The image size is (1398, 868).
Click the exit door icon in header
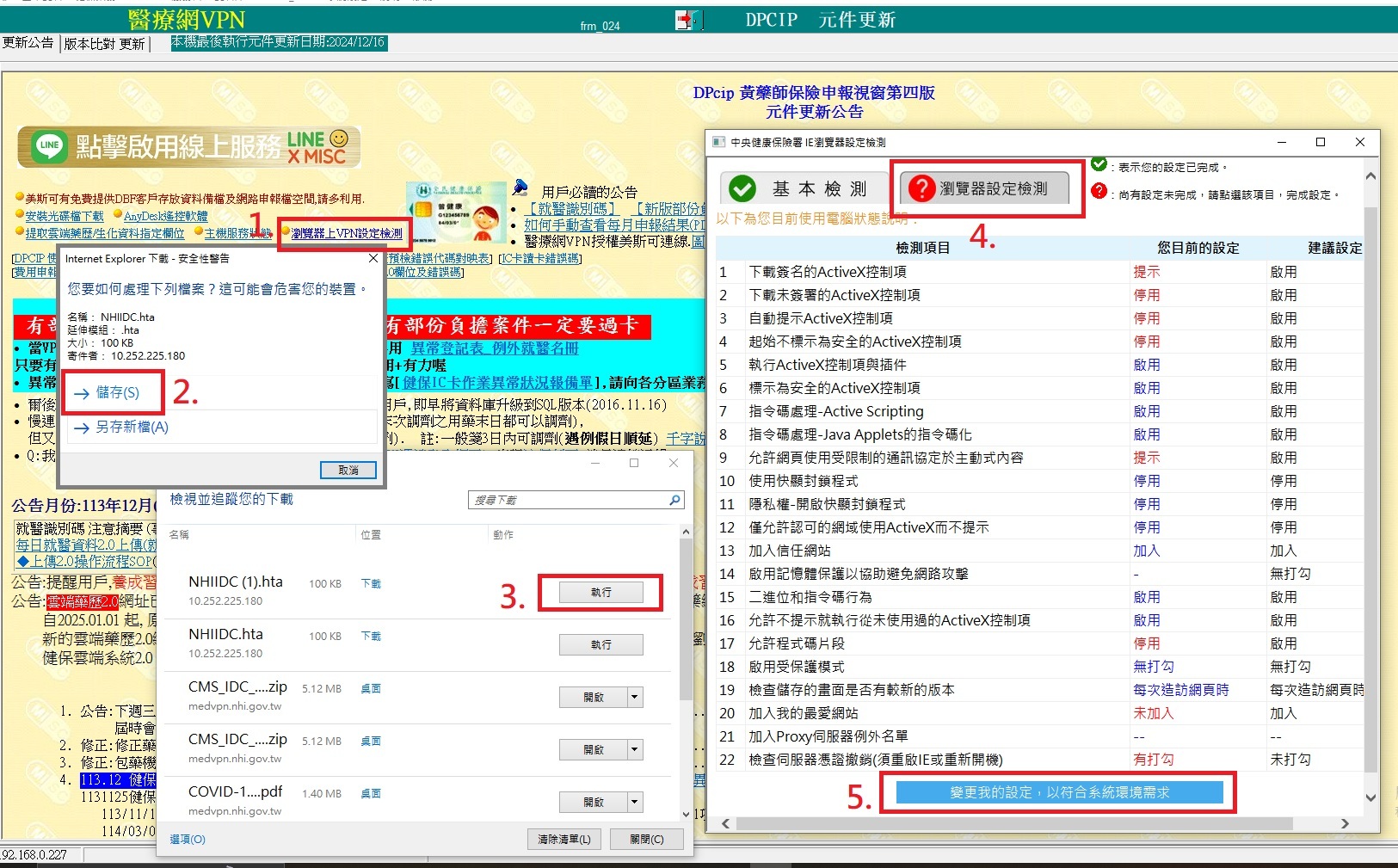(688, 20)
